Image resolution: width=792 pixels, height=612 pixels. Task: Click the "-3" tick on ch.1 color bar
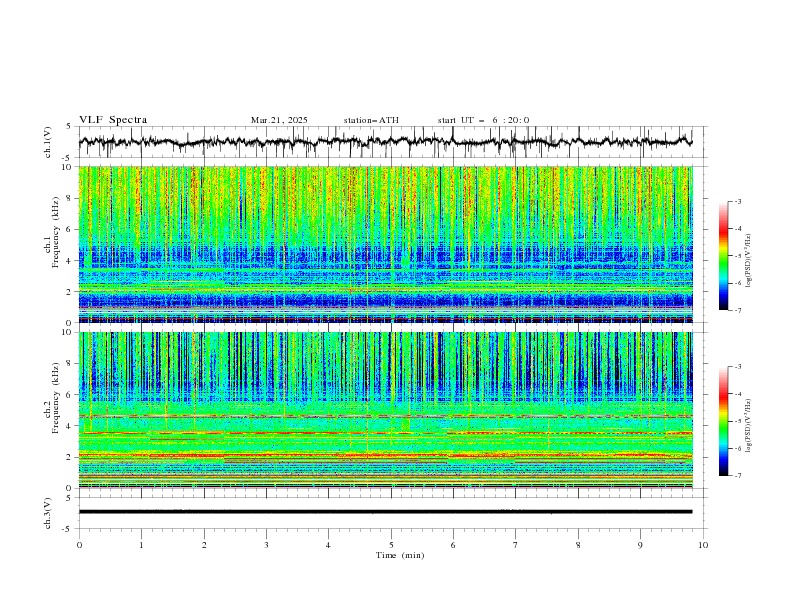[738, 202]
